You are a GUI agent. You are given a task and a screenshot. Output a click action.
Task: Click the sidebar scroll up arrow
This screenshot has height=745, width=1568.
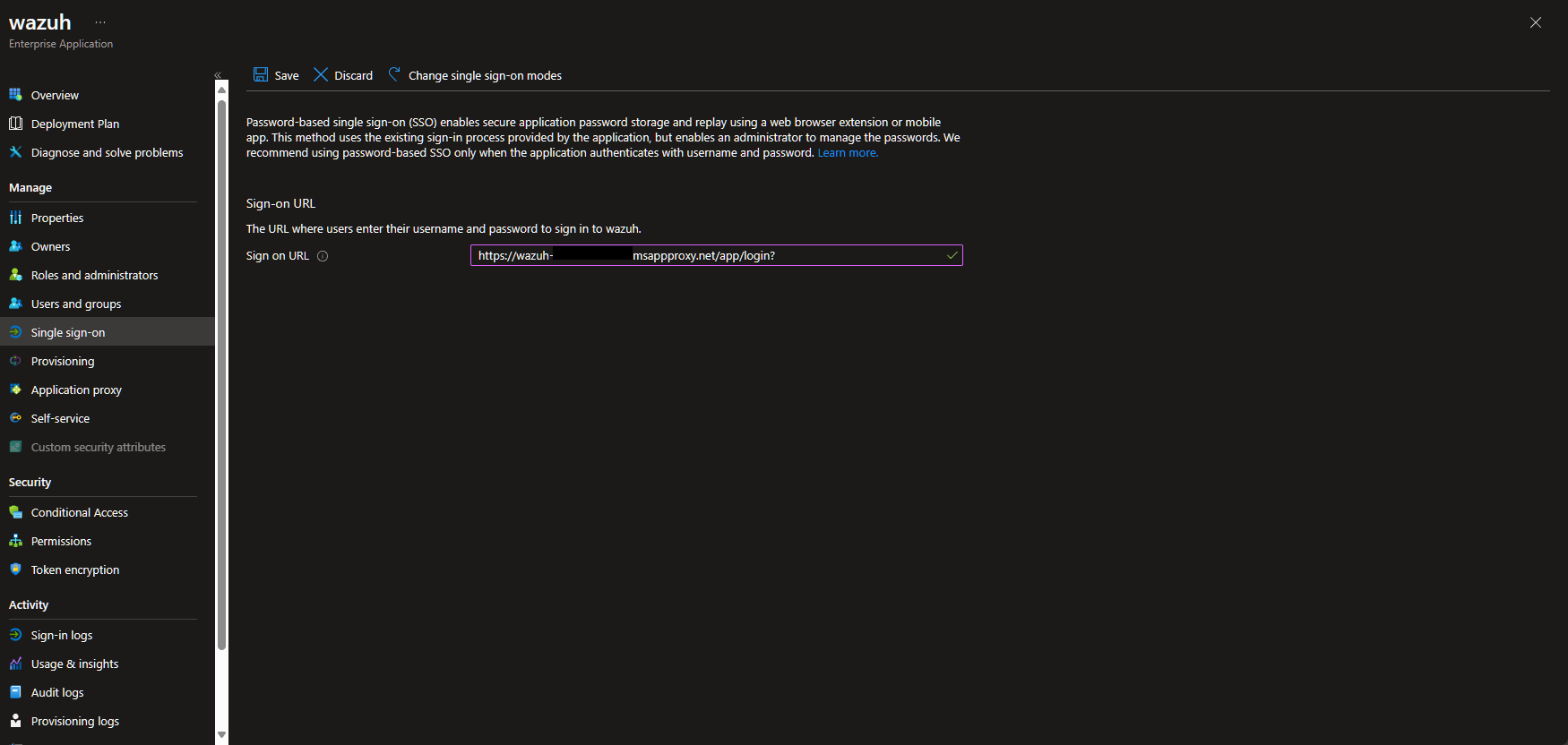click(x=221, y=90)
